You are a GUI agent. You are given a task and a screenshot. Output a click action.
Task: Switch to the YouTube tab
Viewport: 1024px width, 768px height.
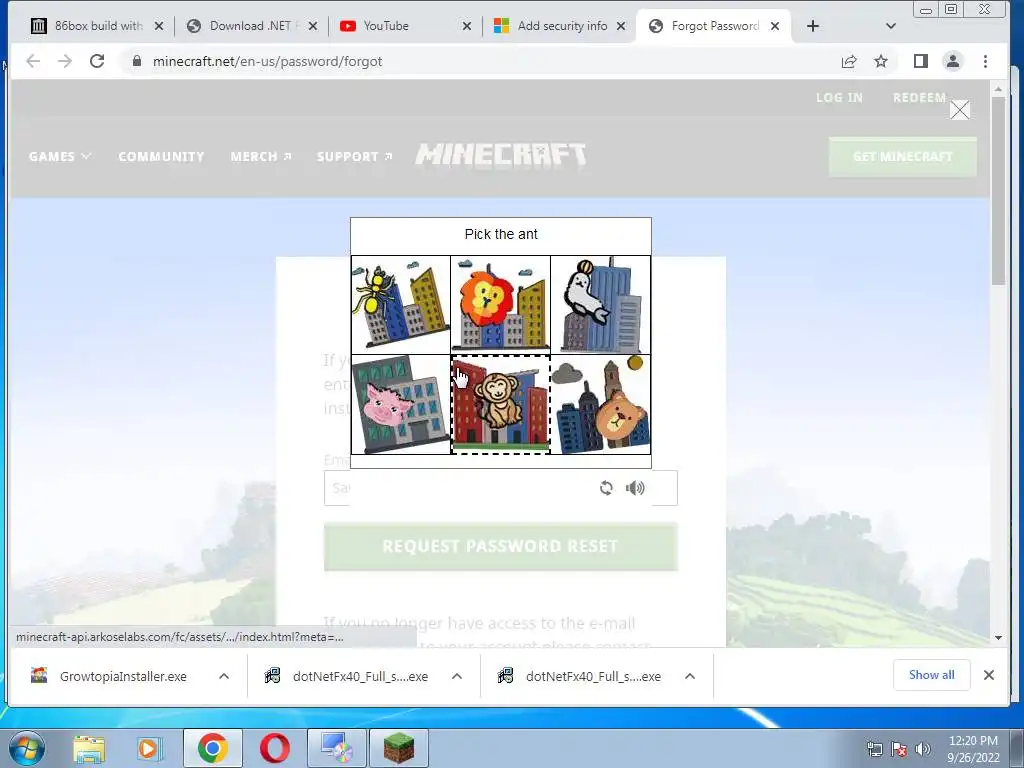(x=406, y=26)
